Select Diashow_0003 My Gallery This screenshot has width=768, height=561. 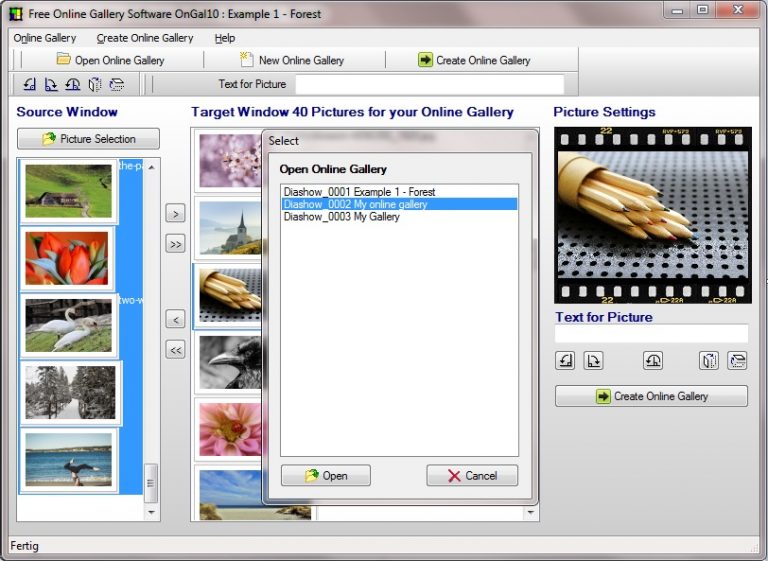coord(400,217)
